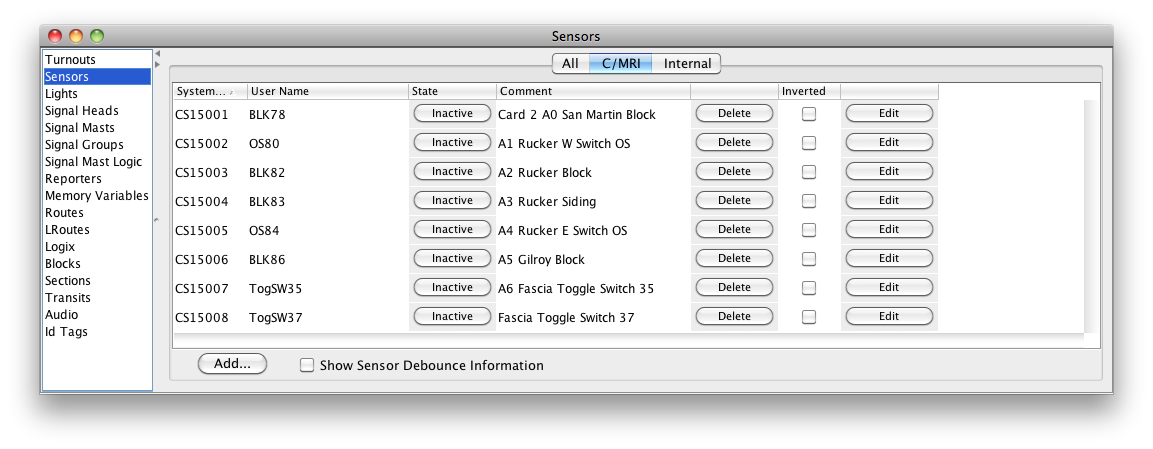Viewport: 1153px width, 449px height.
Task: Select Transits entry
Action: [x=97, y=298]
